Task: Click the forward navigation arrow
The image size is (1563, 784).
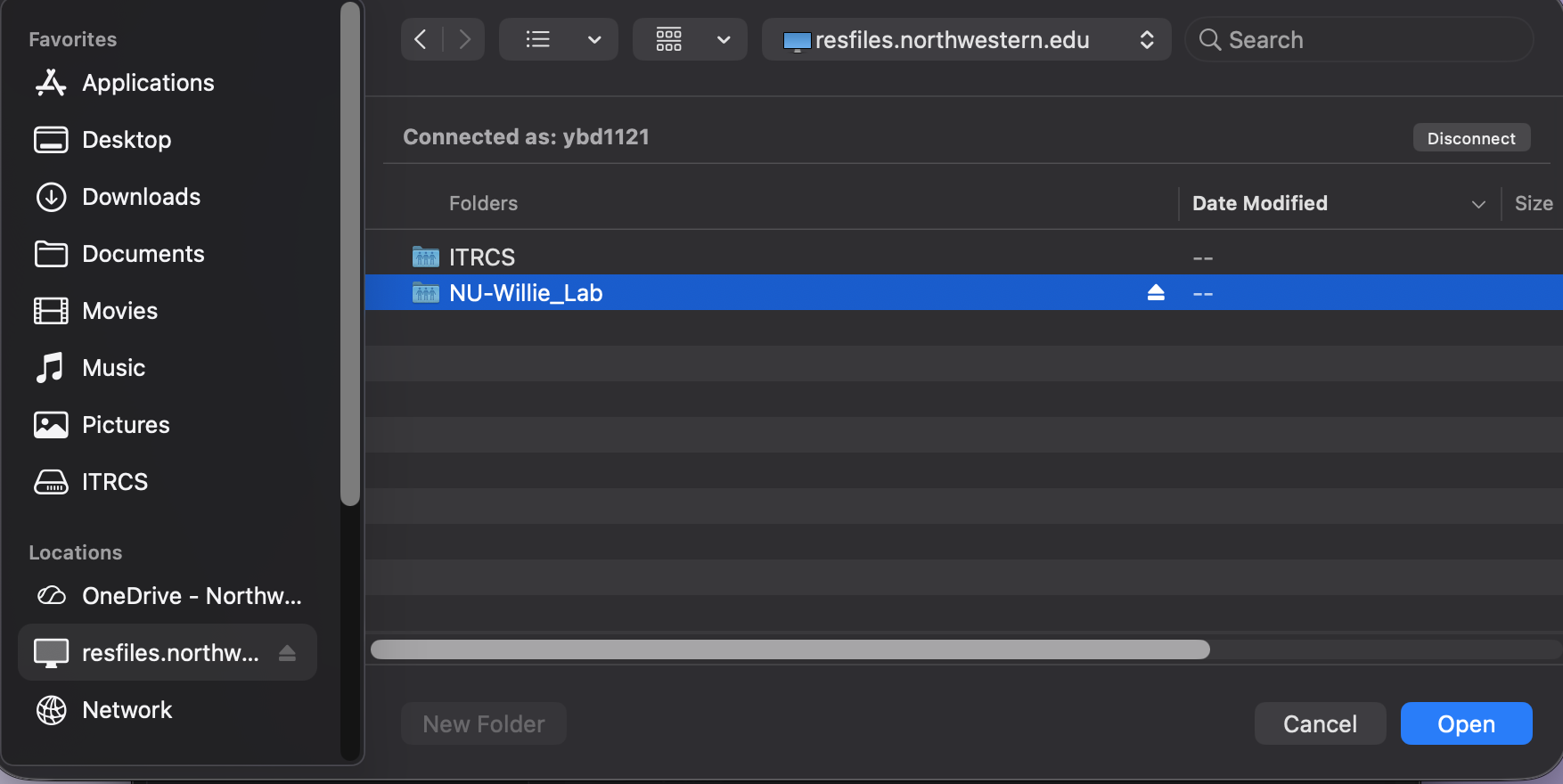Action: [x=464, y=39]
